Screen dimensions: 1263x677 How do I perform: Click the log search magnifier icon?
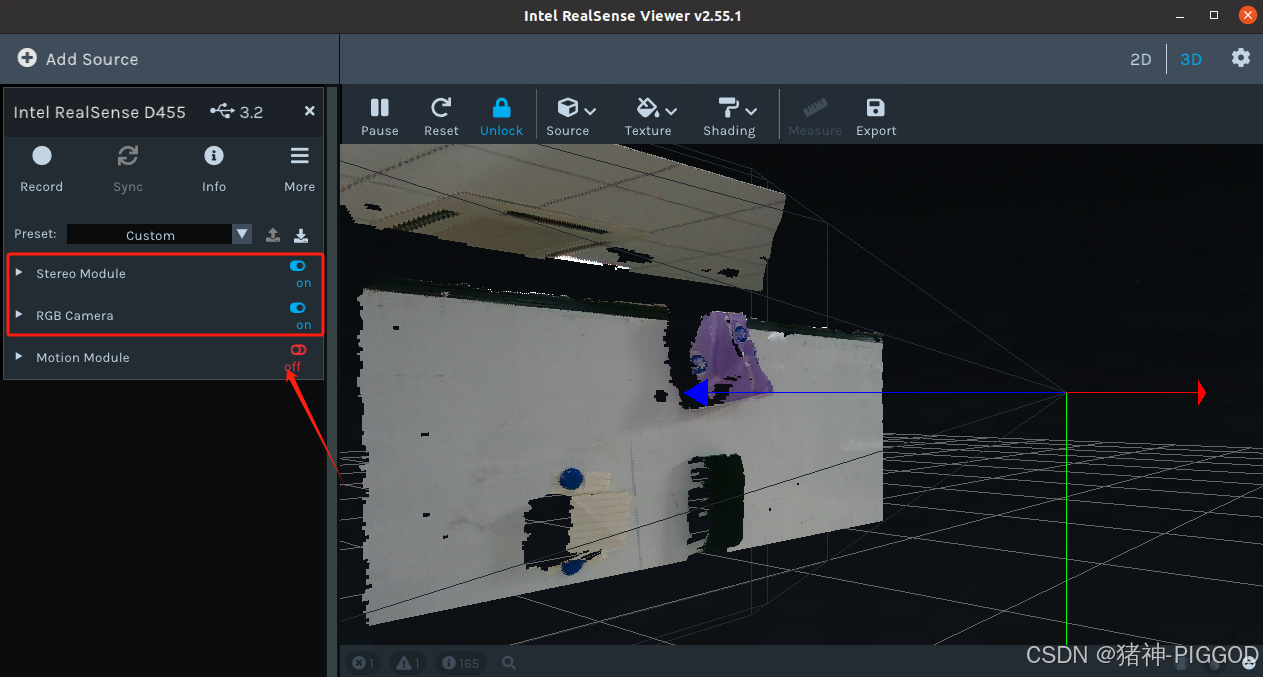click(509, 663)
